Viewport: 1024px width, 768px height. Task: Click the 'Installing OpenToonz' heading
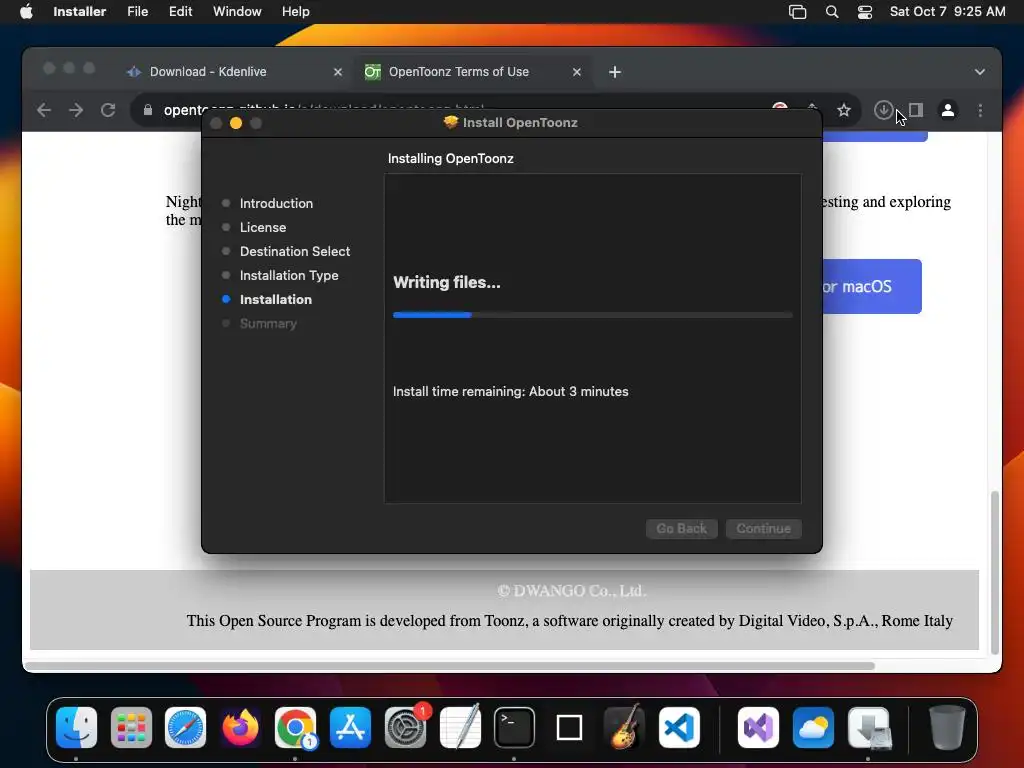tap(451, 159)
